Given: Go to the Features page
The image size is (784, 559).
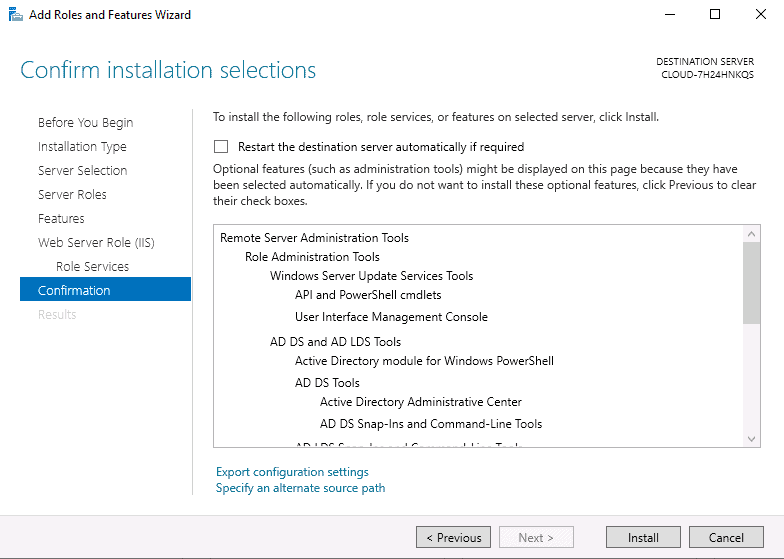Looking at the screenshot, I should pyautogui.click(x=61, y=218).
